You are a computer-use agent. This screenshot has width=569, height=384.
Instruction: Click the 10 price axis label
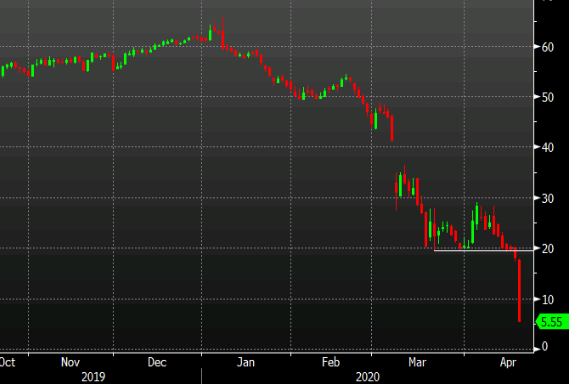548,300
